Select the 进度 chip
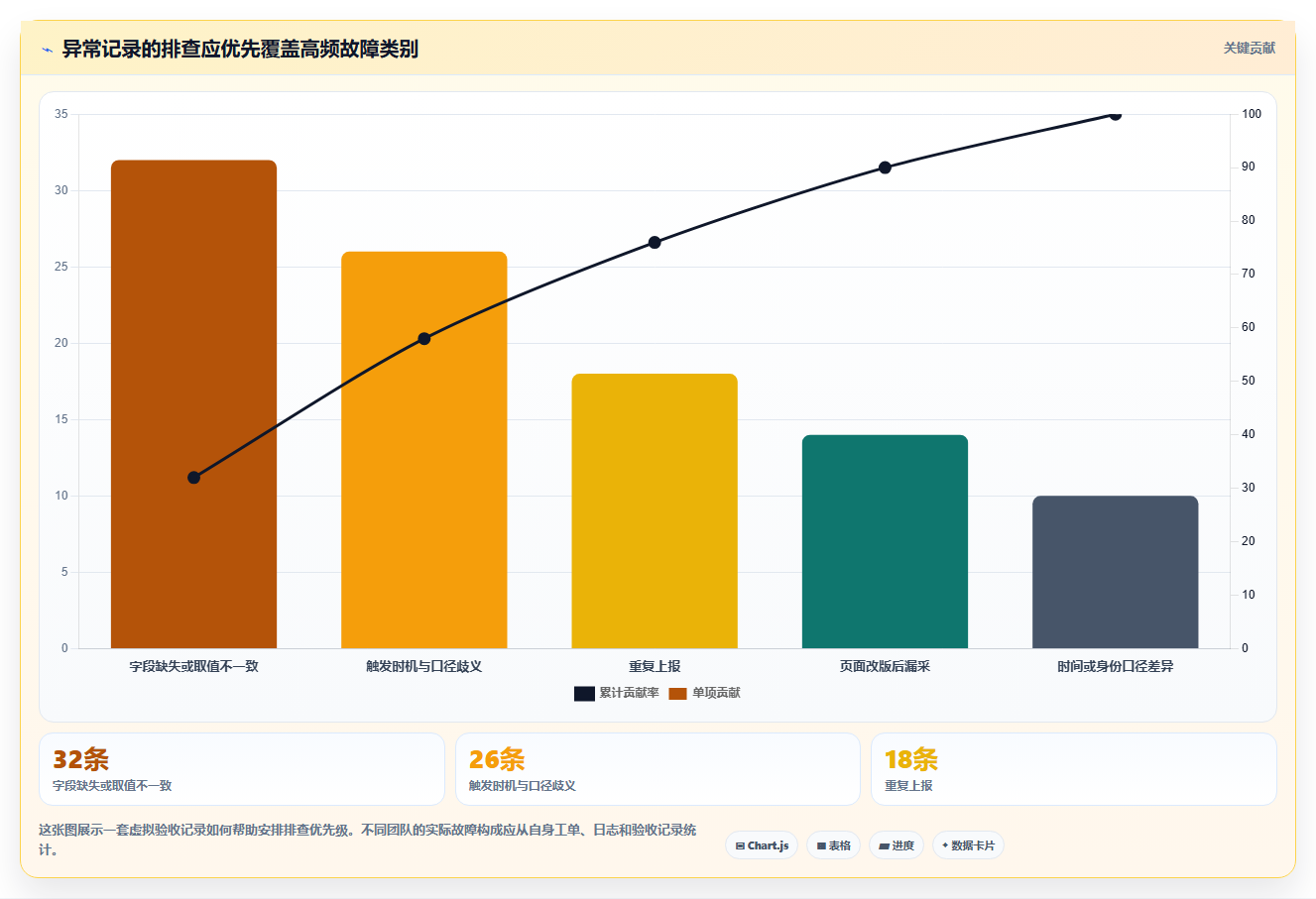This screenshot has height=899, width=1316. (897, 845)
